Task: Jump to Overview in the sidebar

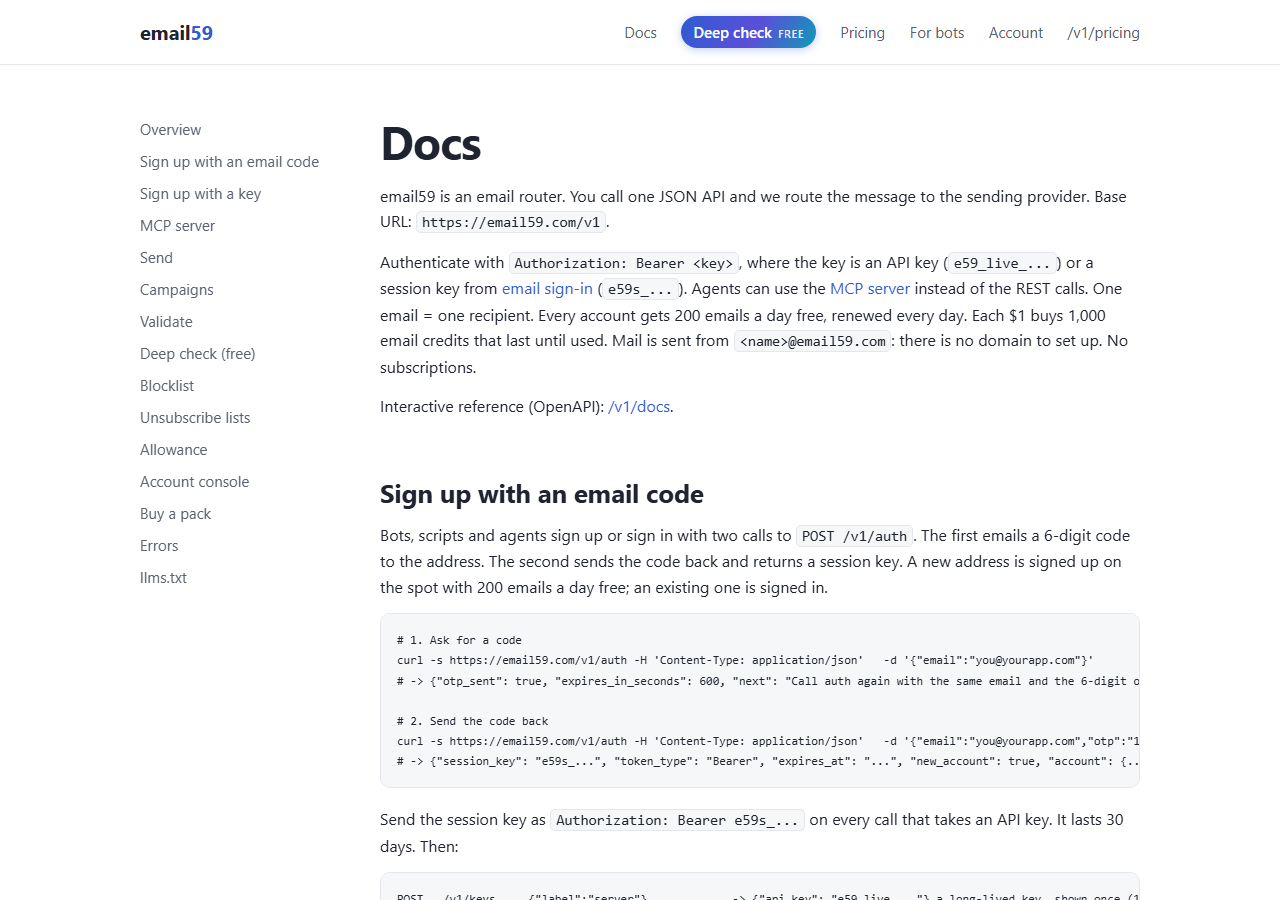Action: pos(170,130)
